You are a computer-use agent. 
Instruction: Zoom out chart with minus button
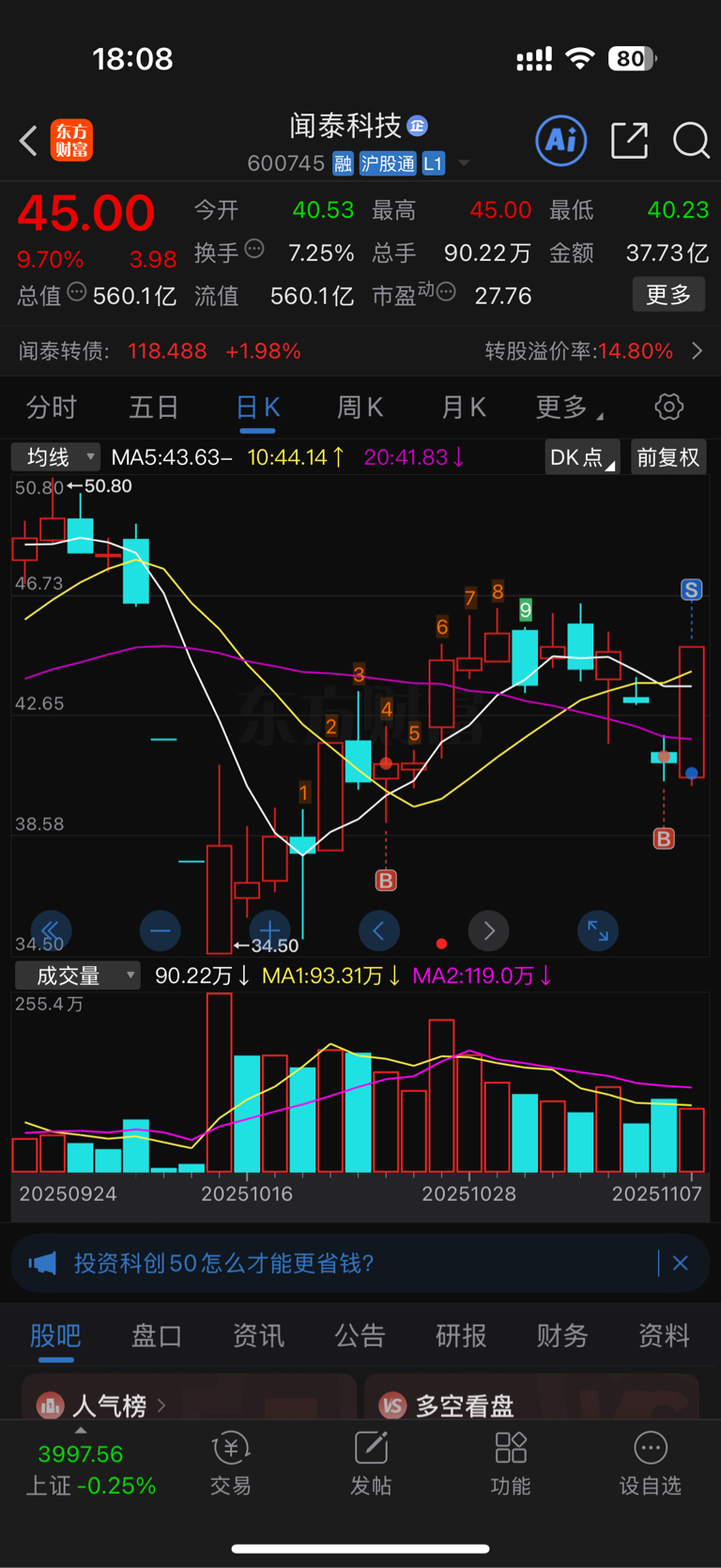click(x=161, y=930)
